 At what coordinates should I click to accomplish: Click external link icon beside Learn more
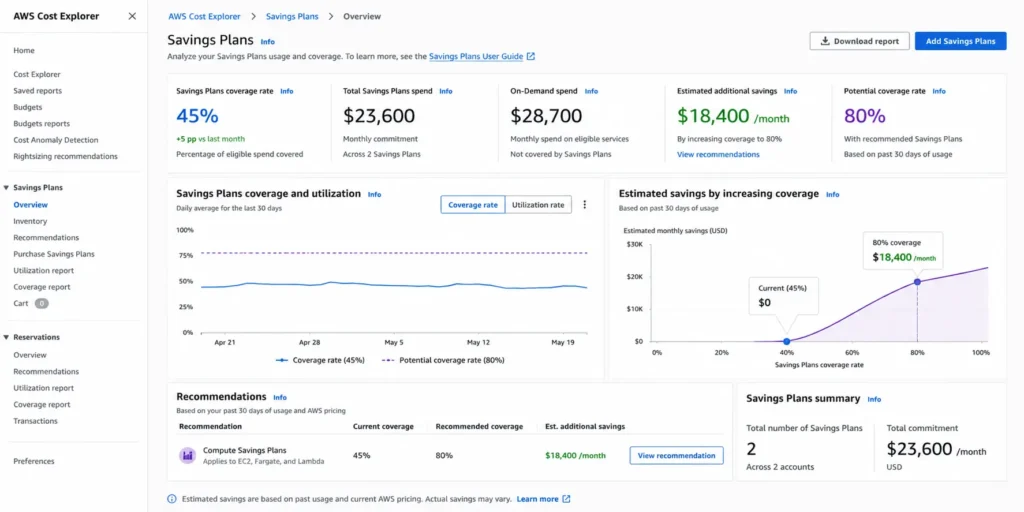pos(566,499)
